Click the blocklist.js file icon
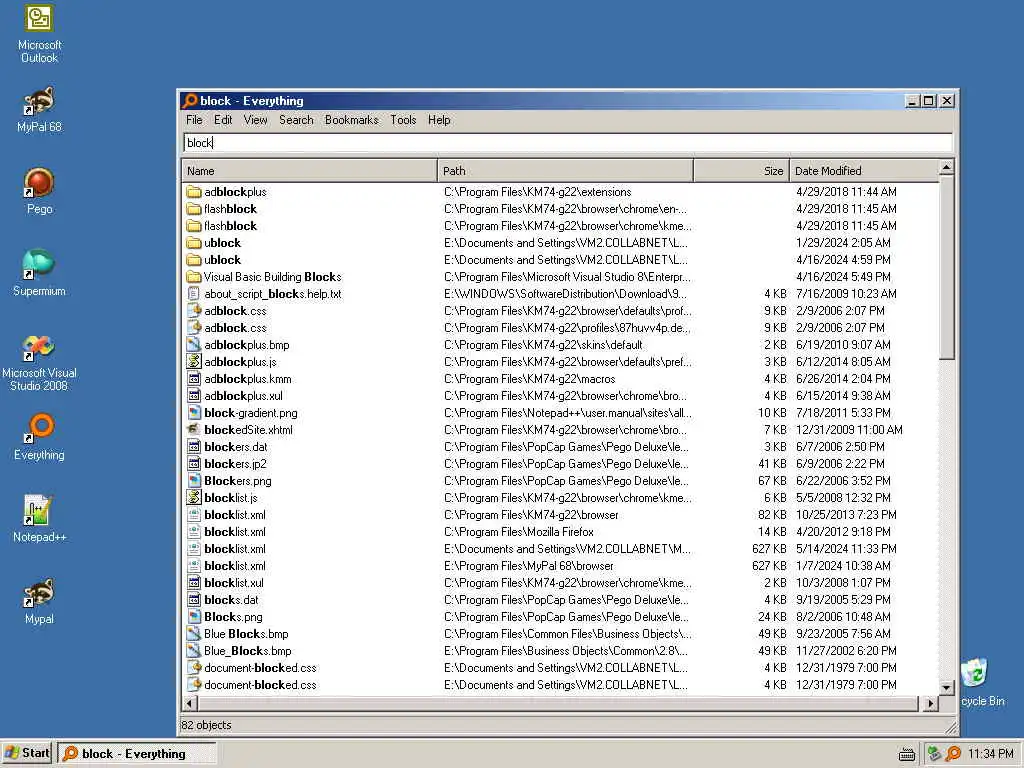Image resolution: width=1024 pixels, height=768 pixels. (193, 498)
